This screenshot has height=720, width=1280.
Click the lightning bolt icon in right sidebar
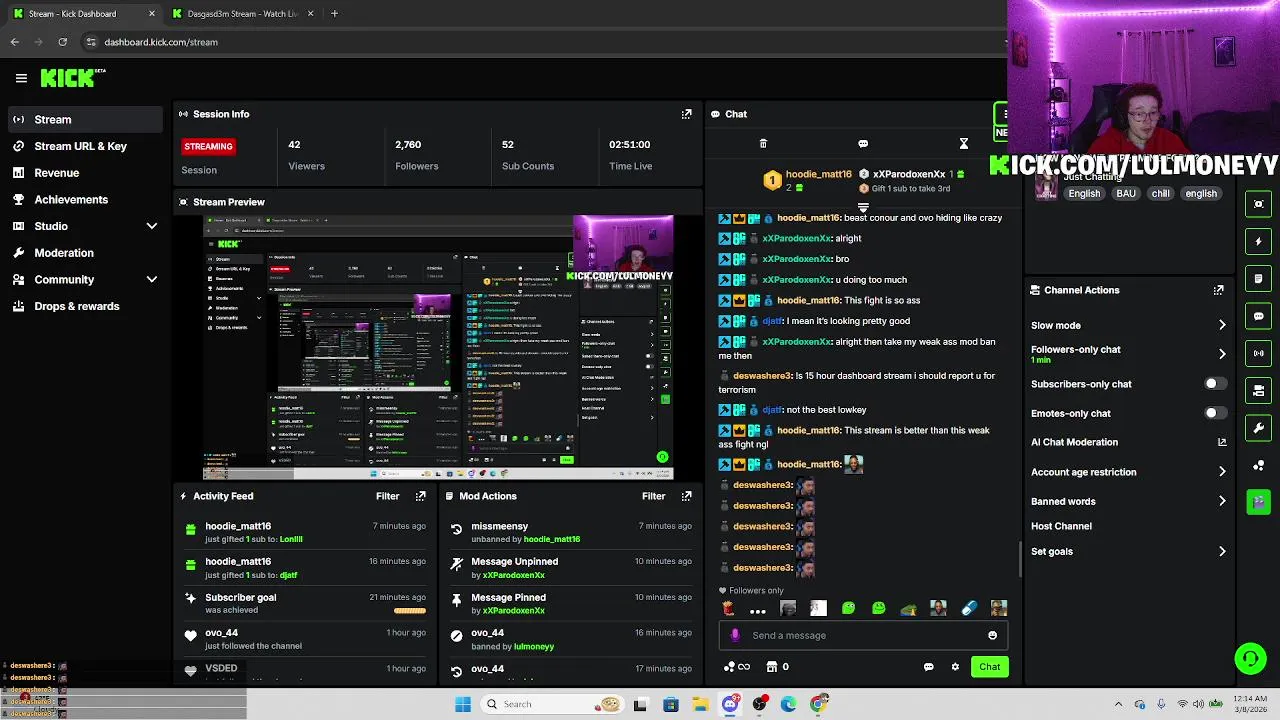click(1258, 241)
